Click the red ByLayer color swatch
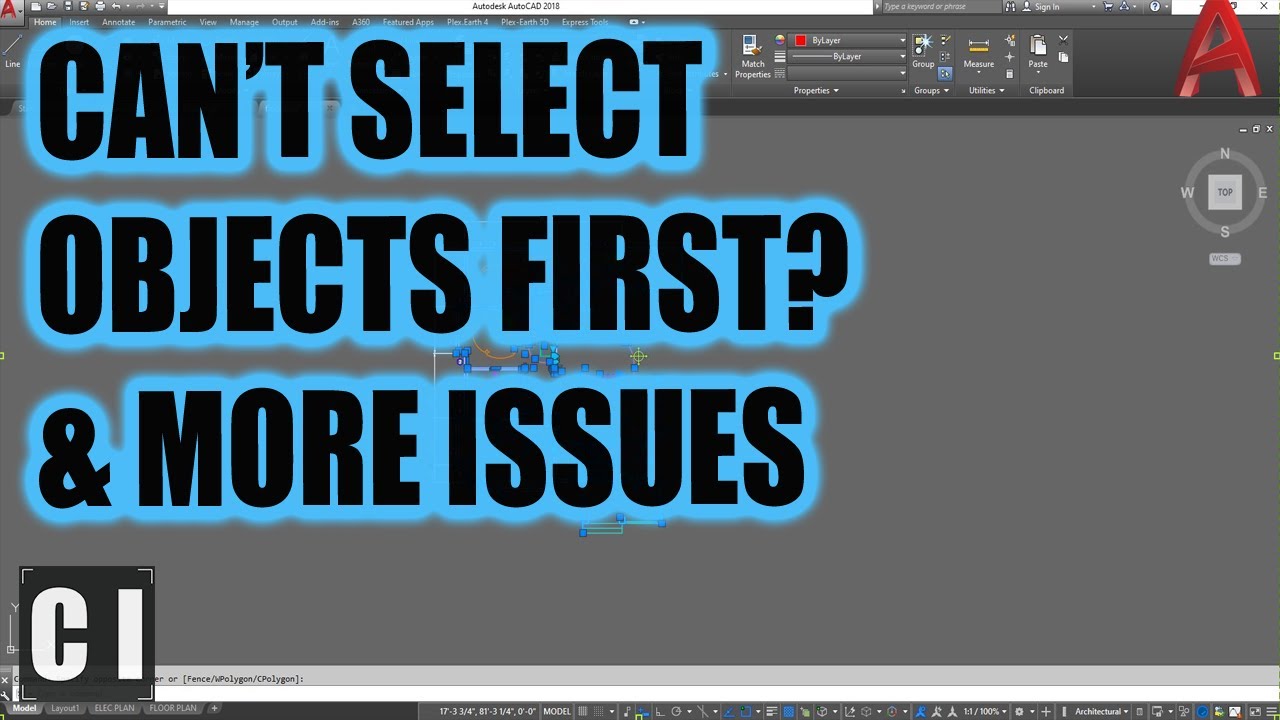Image resolution: width=1280 pixels, height=720 pixels. pyautogui.click(x=800, y=40)
